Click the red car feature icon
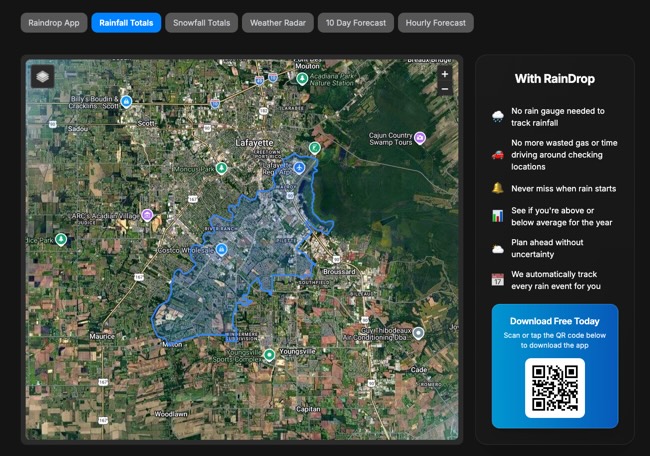650x456 pixels. coord(498,155)
